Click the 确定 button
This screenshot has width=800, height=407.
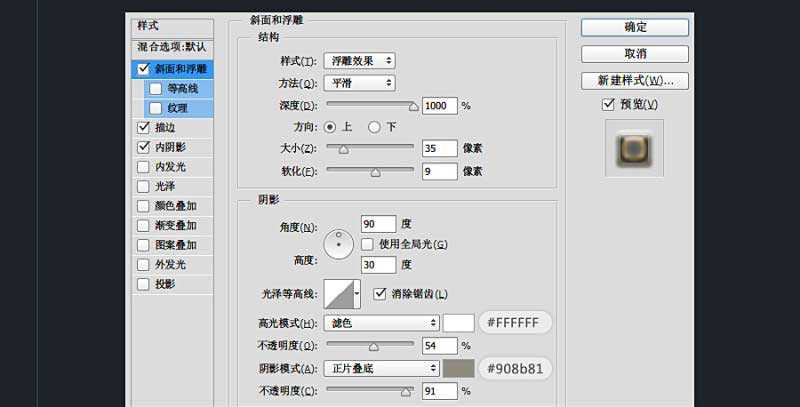634,27
